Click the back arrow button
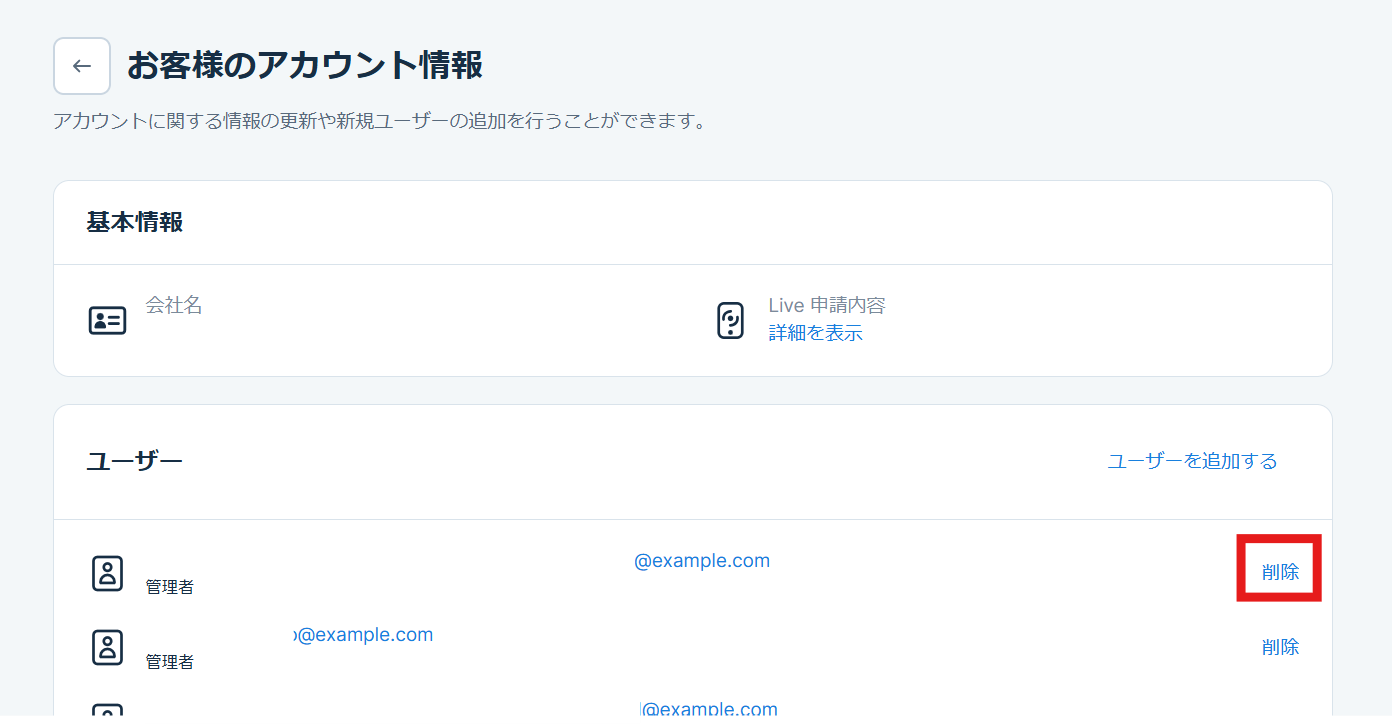 pyautogui.click(x=82, y=66)
